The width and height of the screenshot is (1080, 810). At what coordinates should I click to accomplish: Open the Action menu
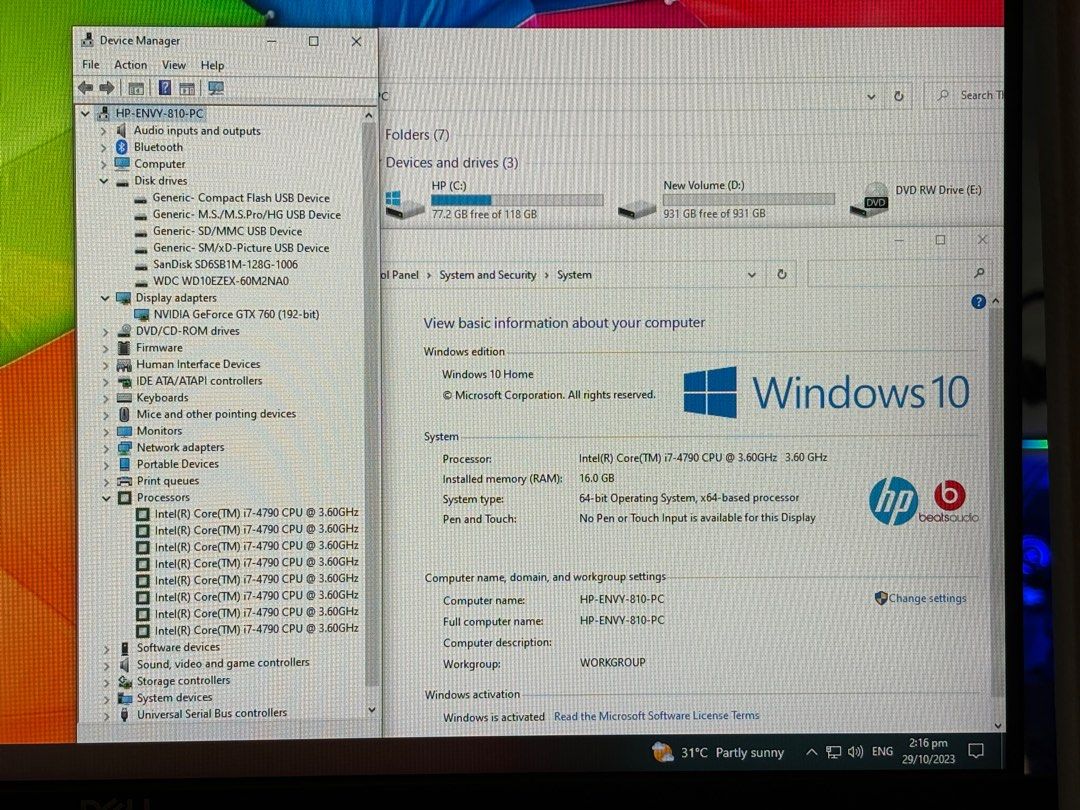(130, 65)
